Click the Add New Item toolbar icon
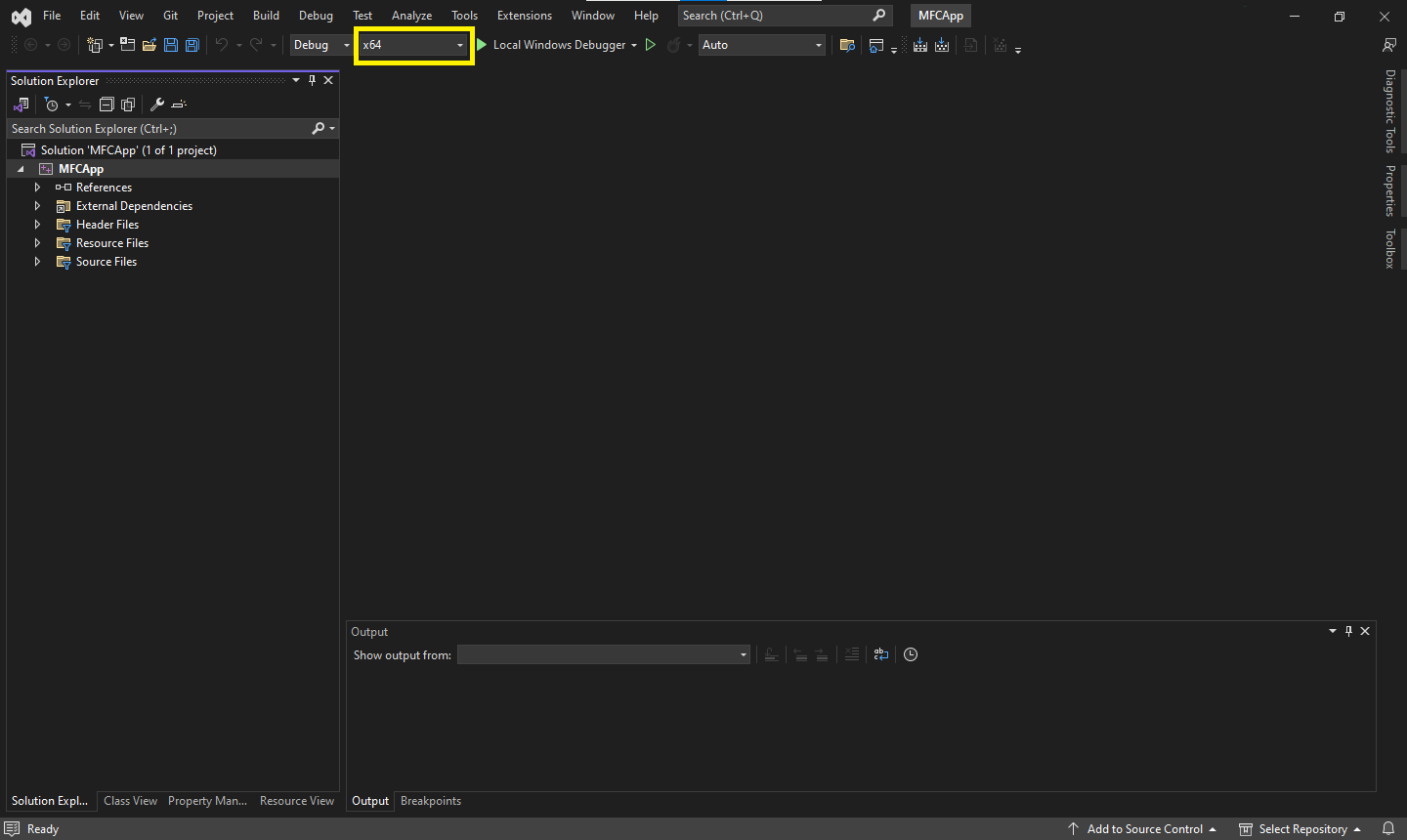Image resolution: width=1407 pixels, height=840 pixels. pos(127,45)
